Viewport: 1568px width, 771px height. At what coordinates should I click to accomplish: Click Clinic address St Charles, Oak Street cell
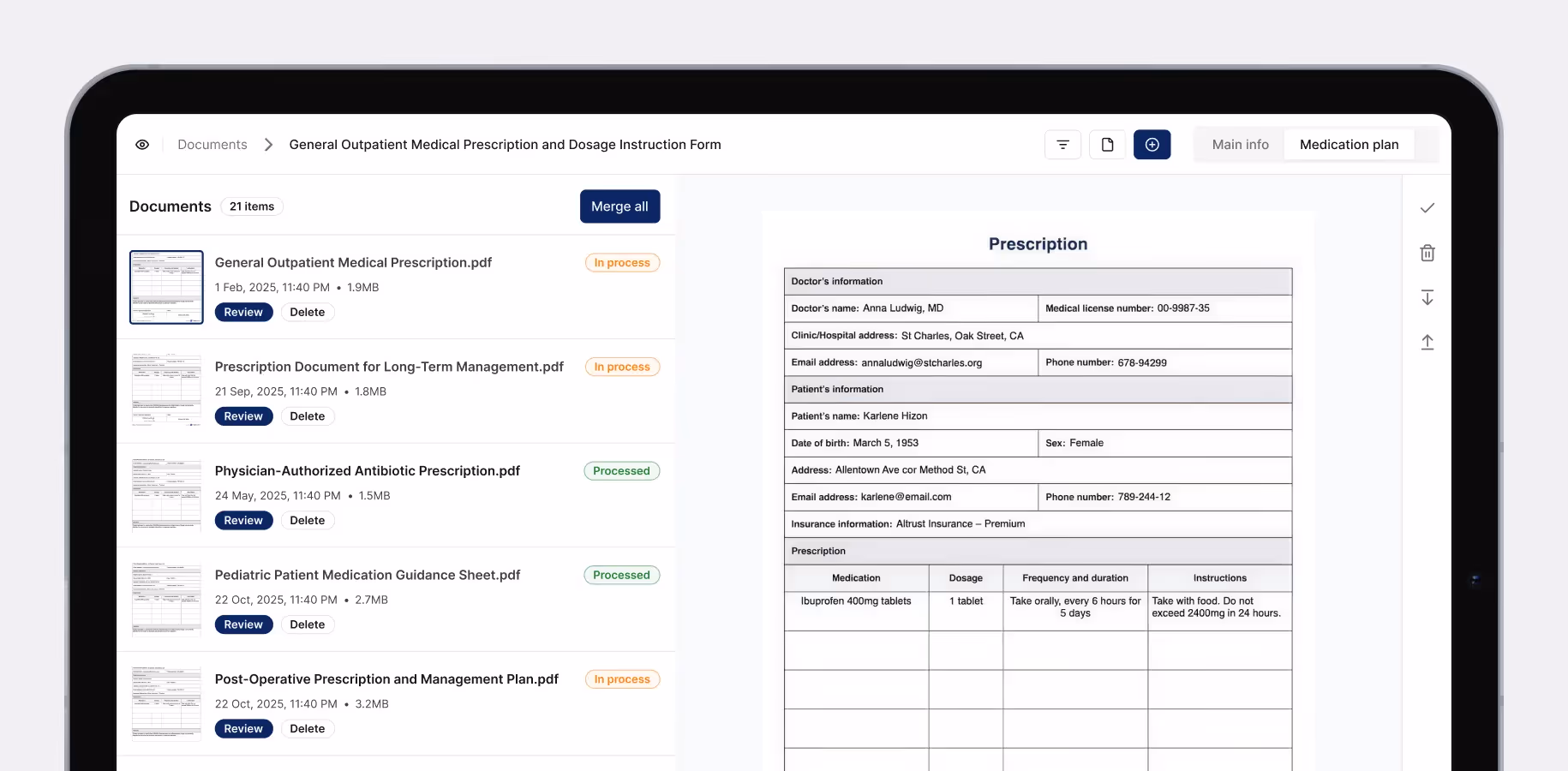tap(1038, 336)
